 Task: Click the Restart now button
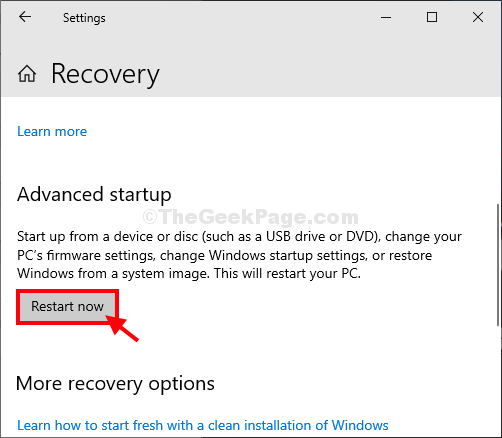(67, 306)
